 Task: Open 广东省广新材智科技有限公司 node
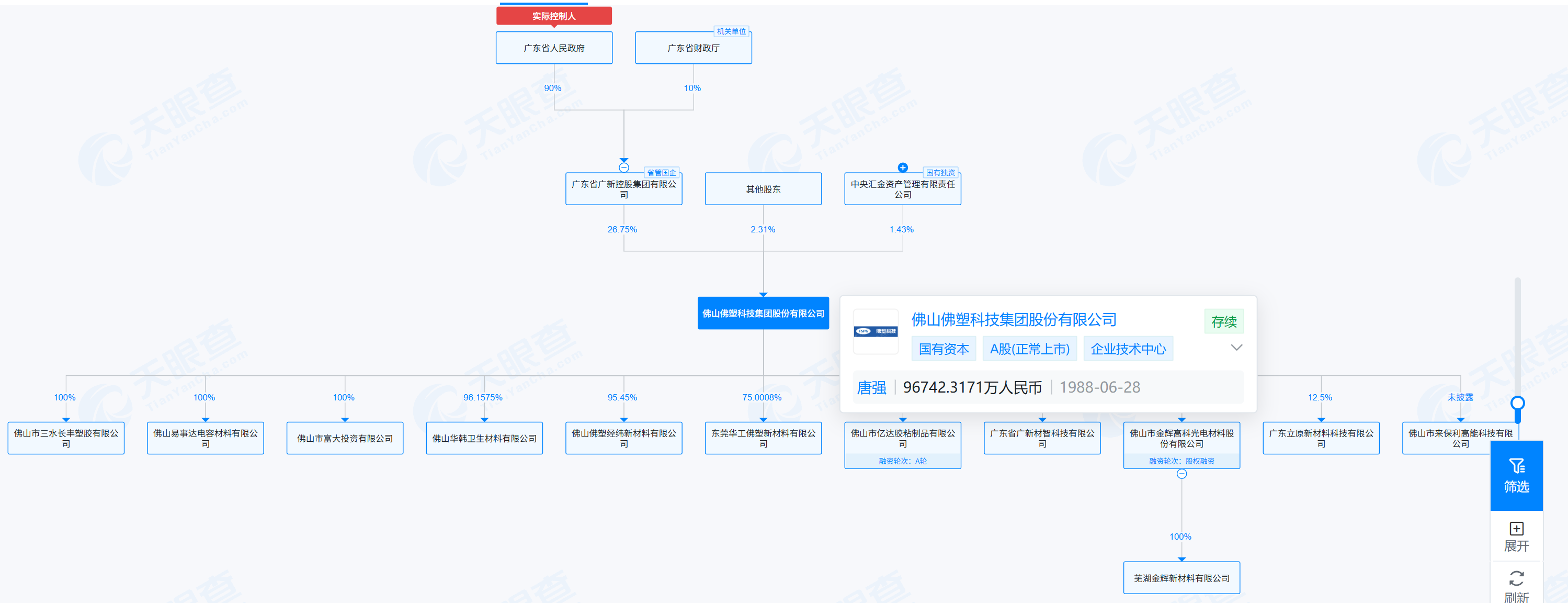tap(1042, 439)
